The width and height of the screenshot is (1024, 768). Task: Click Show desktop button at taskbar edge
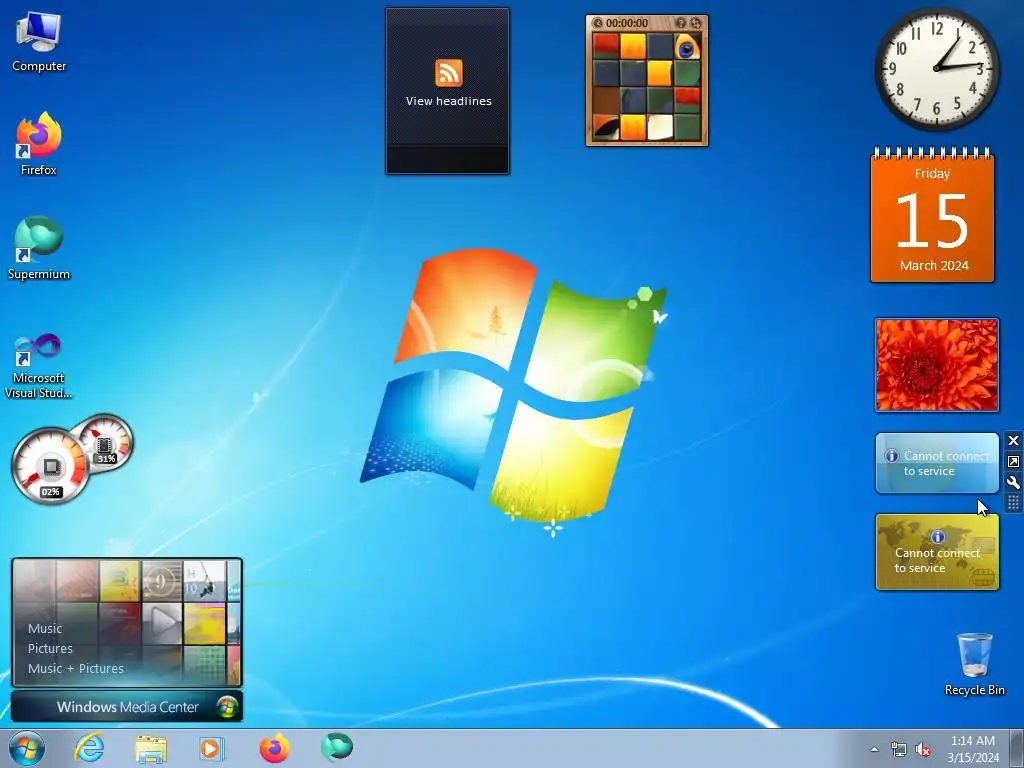(x=1017, y=748)
